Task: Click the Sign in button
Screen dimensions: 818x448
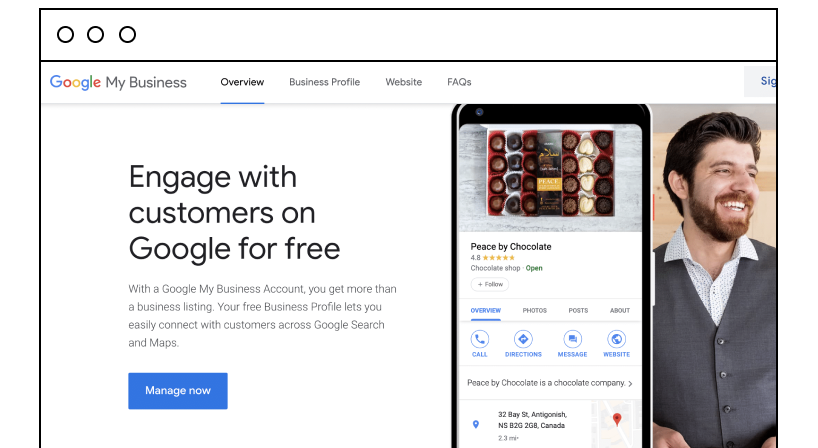Action: click(761, 81)
